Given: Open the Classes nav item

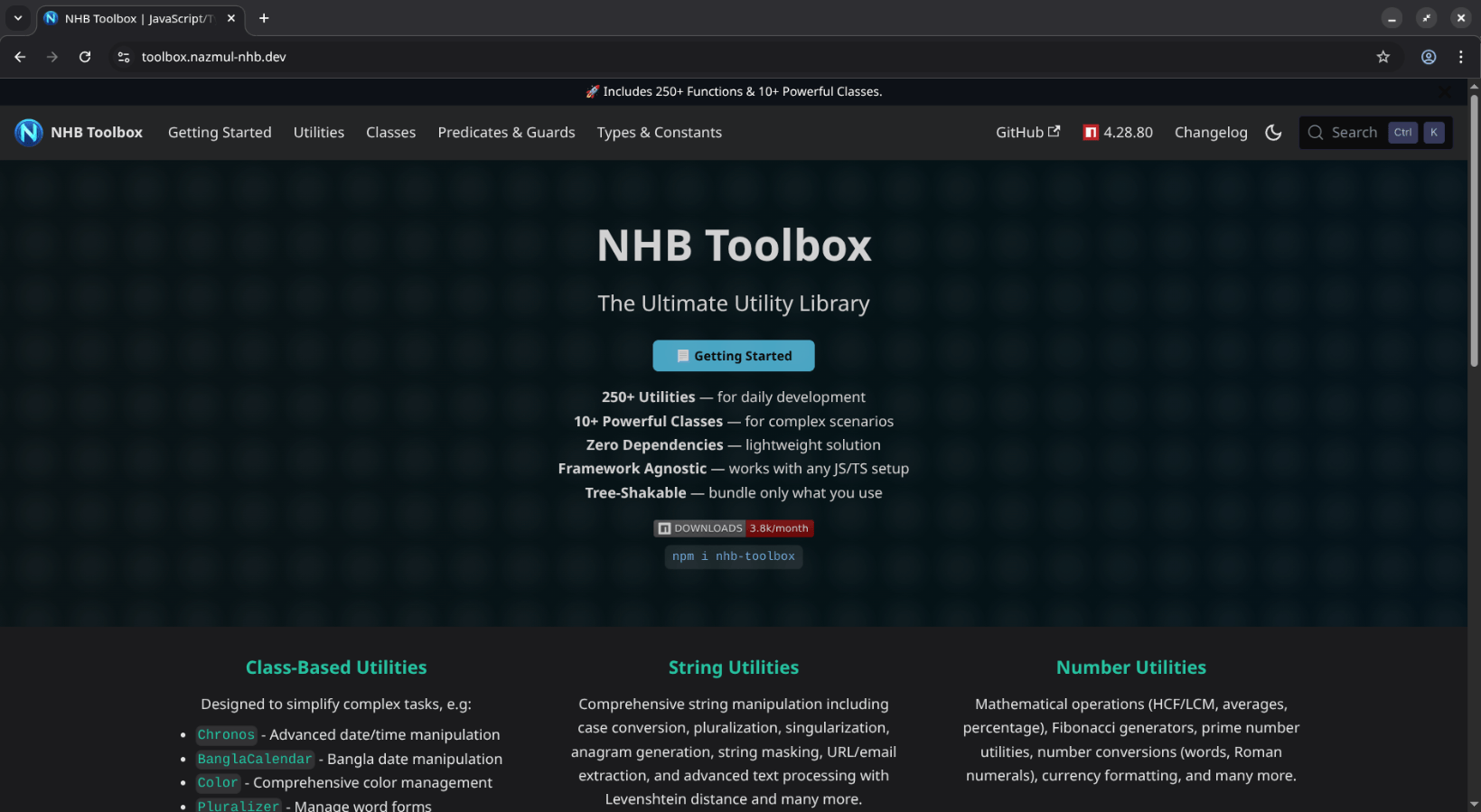Looking at the screenshot, I should pos(391,132).
